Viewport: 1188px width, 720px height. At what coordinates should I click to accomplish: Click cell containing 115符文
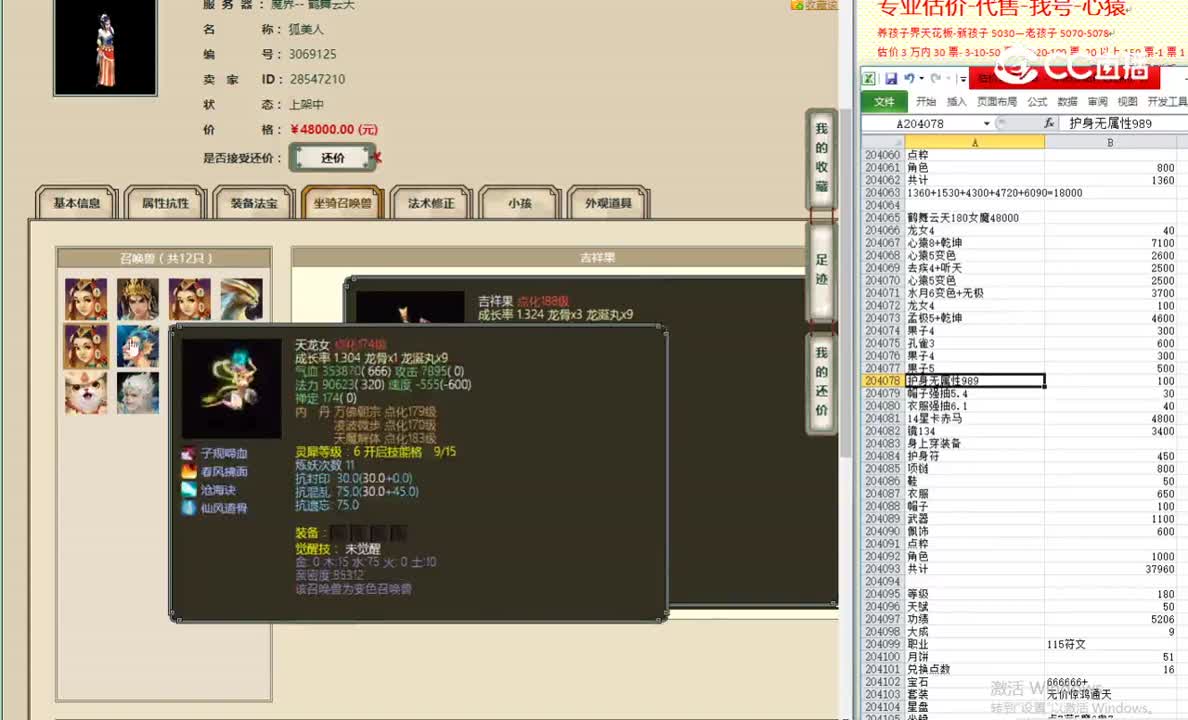tap(1111, 644)
